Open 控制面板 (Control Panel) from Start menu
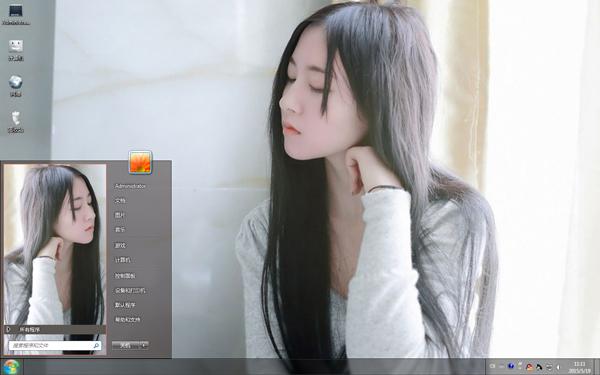Image resolution: width=600 pixels, height=375 pixels. point(125,276)
